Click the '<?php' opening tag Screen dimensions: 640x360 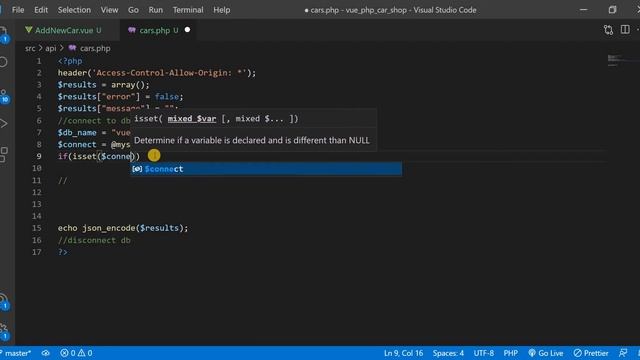pos(70,61)
